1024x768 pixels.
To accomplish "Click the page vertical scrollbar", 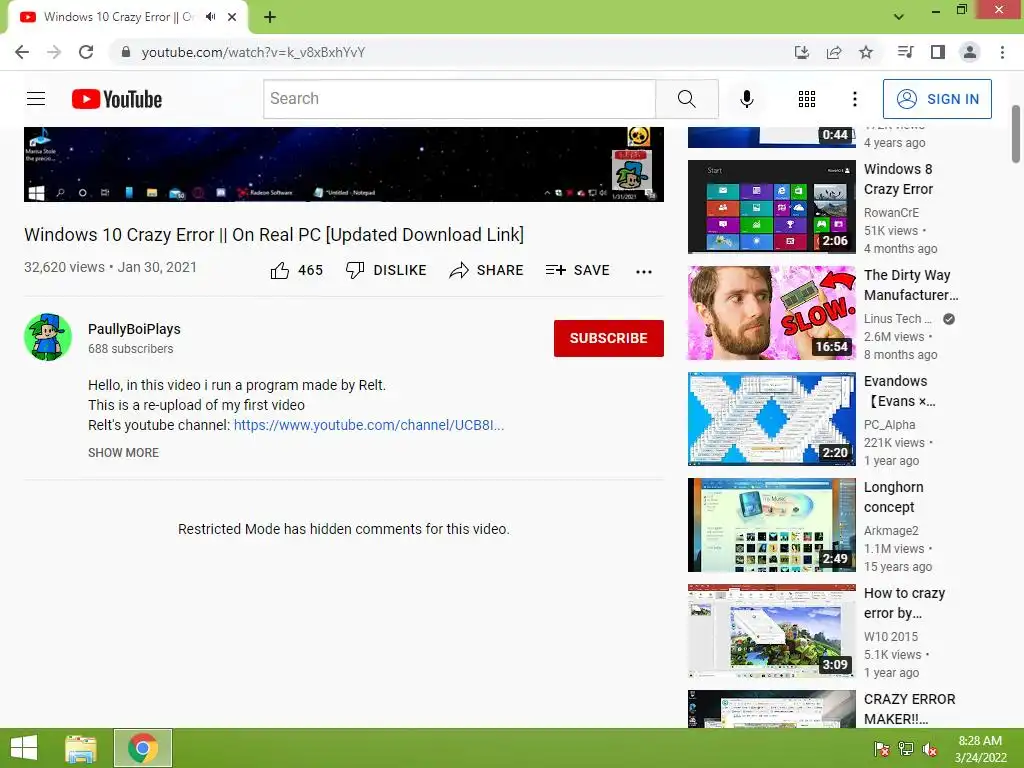I will [1016, 134].
